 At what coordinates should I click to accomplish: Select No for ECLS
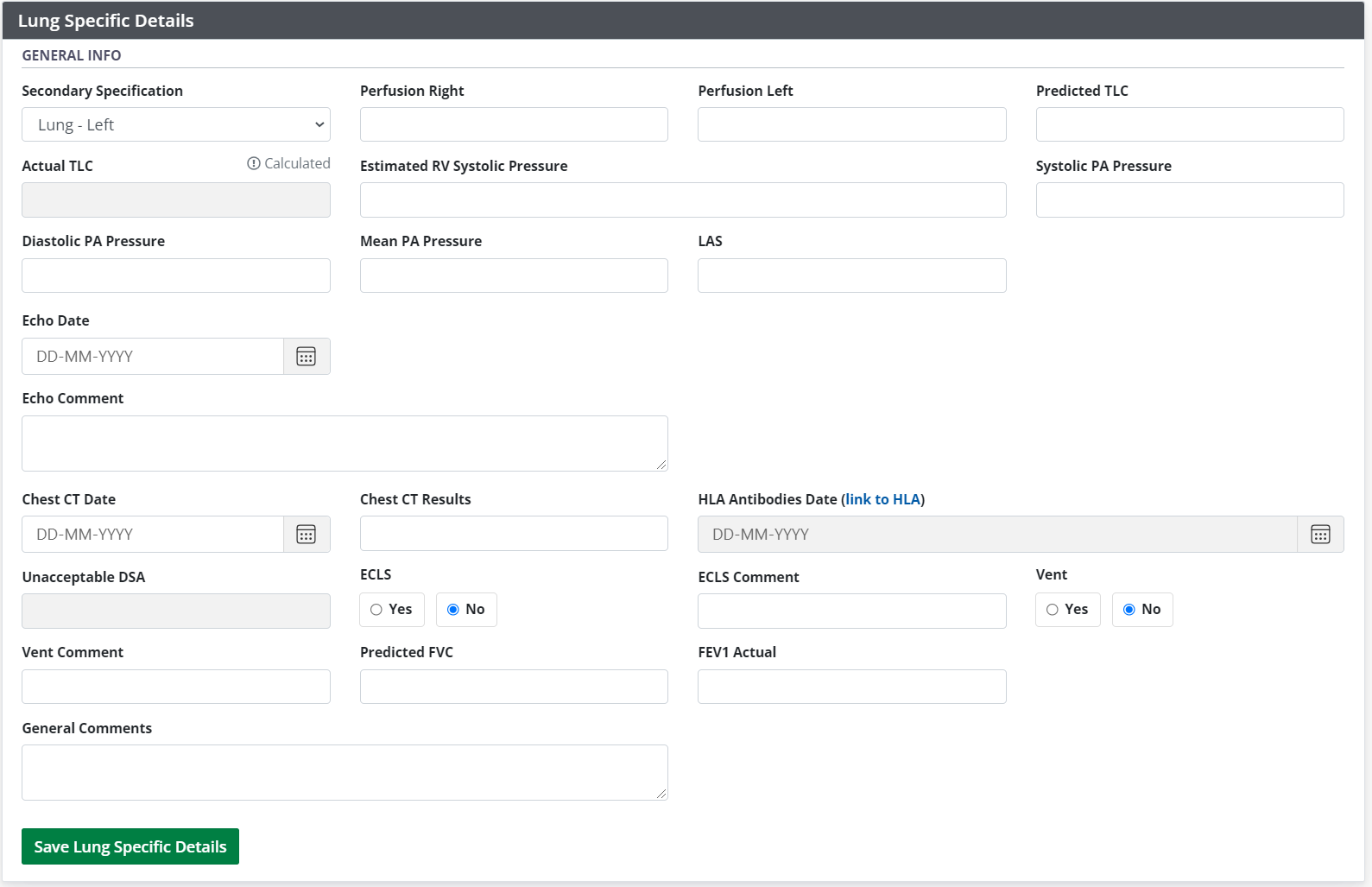point(453,610)
